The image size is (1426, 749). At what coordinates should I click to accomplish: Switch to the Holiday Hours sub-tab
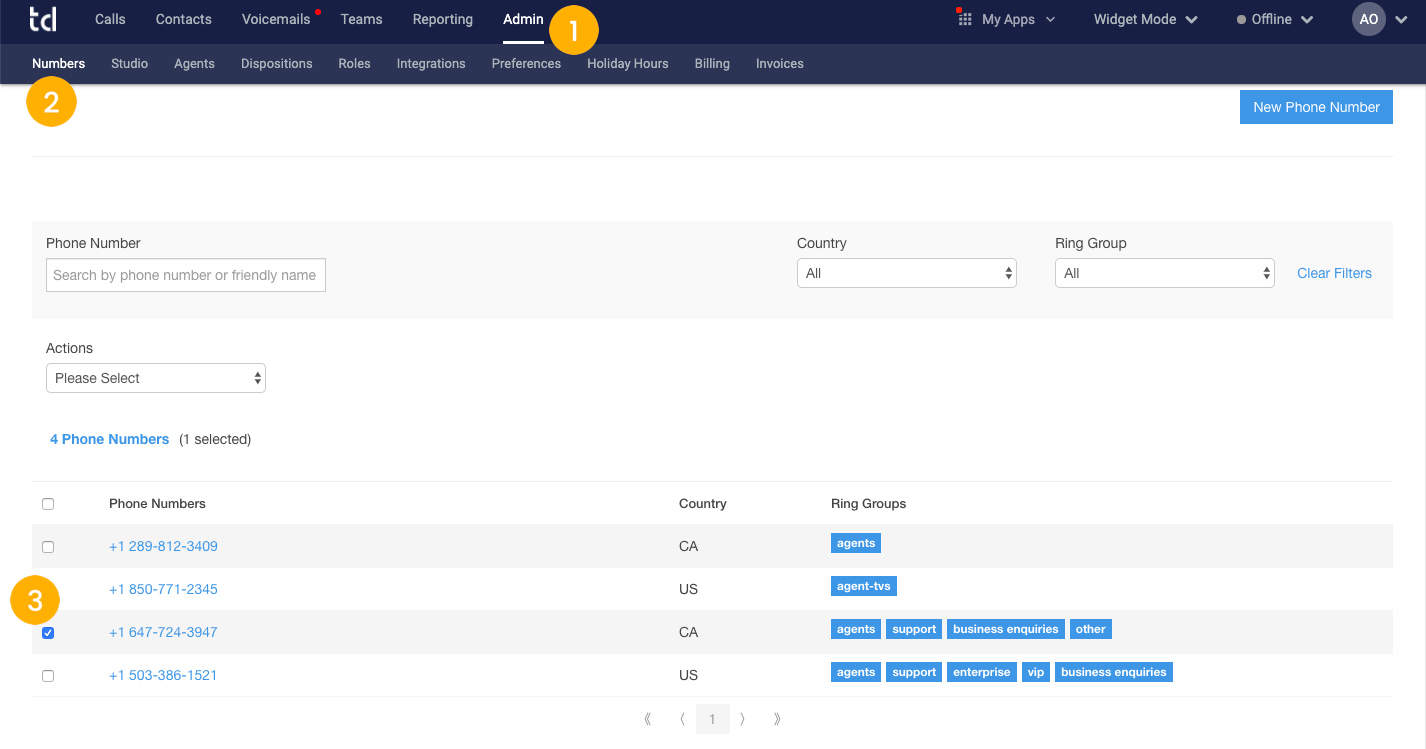[x=628, y=63]
